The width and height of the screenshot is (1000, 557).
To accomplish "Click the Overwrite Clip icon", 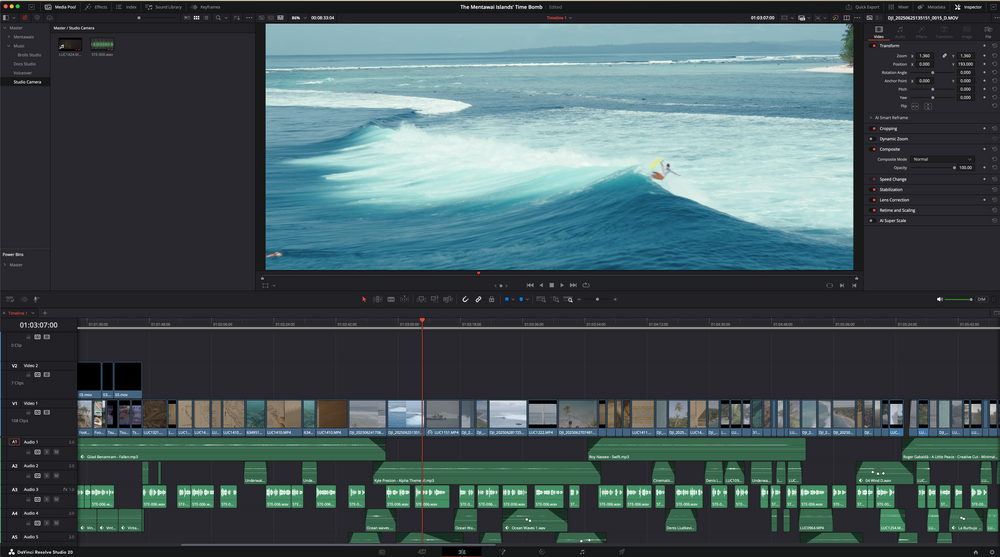I will 434,299.
